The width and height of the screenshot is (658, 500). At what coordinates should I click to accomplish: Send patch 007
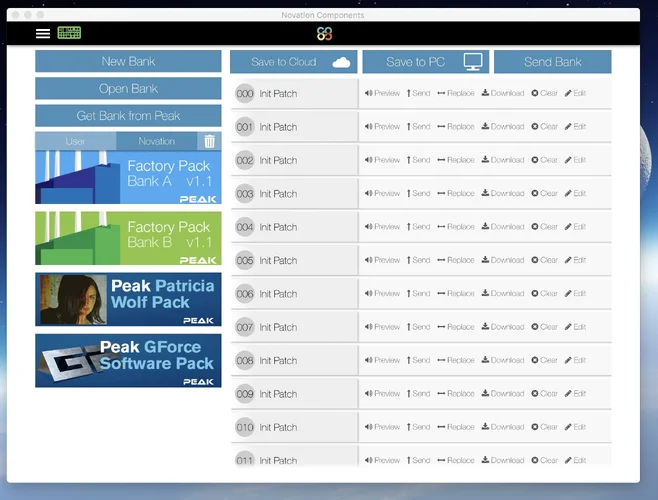418,327
